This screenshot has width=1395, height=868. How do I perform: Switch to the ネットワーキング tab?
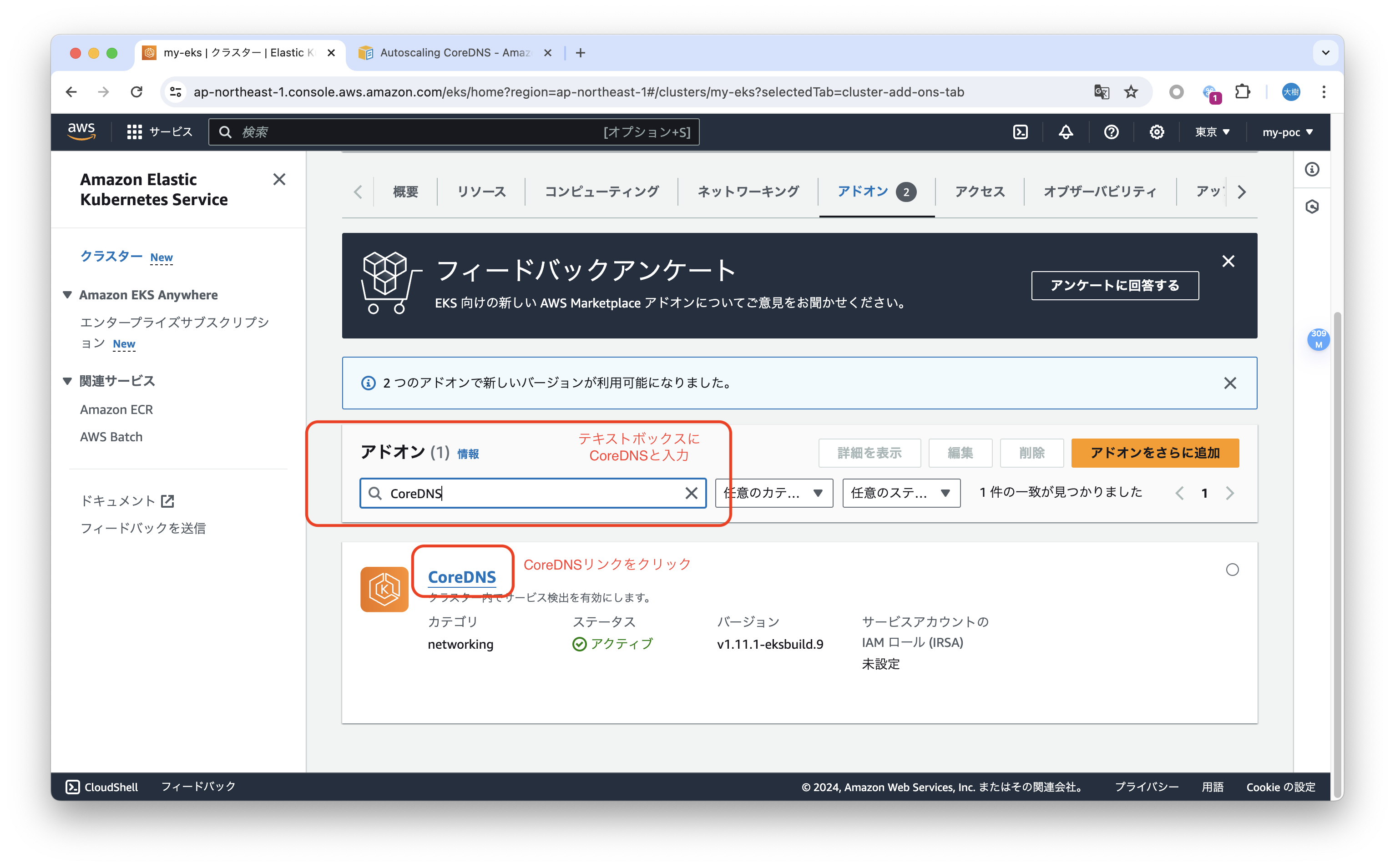(x=748, y=192)
